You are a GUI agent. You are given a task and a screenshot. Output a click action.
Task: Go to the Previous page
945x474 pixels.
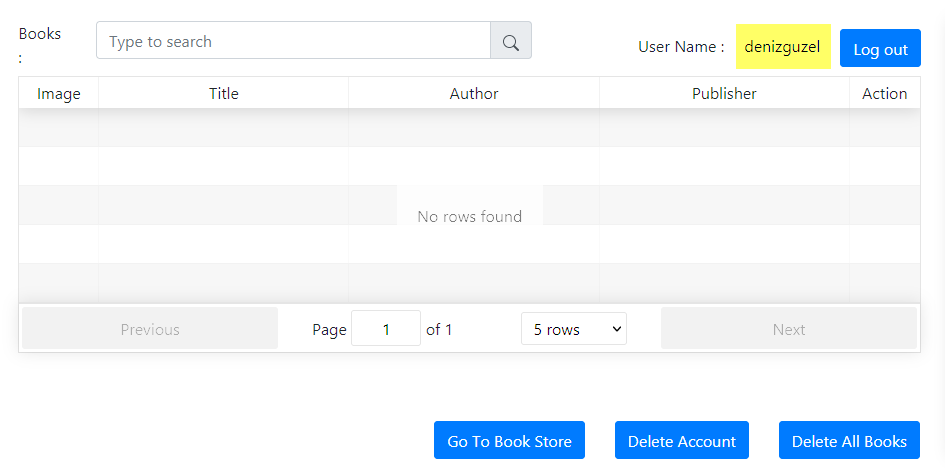(x=150, y=329)
